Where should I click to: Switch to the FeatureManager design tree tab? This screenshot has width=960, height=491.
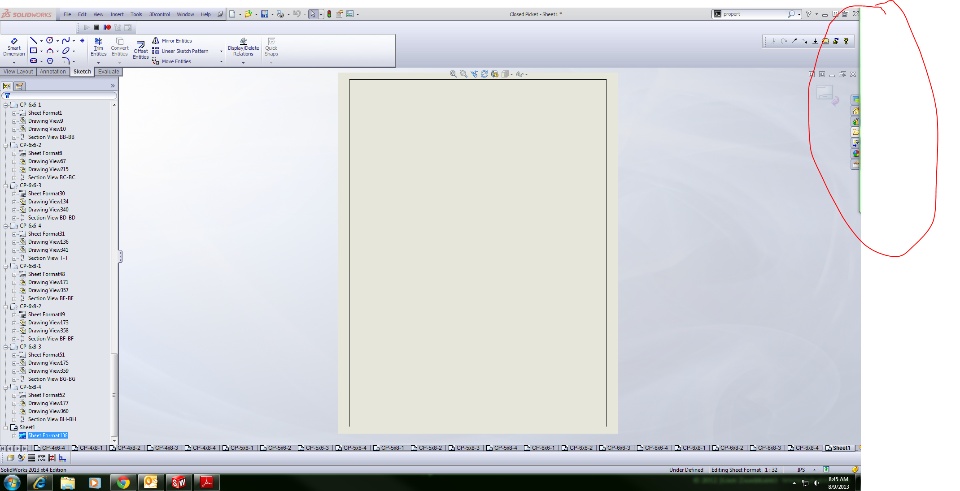click(7, 86)
